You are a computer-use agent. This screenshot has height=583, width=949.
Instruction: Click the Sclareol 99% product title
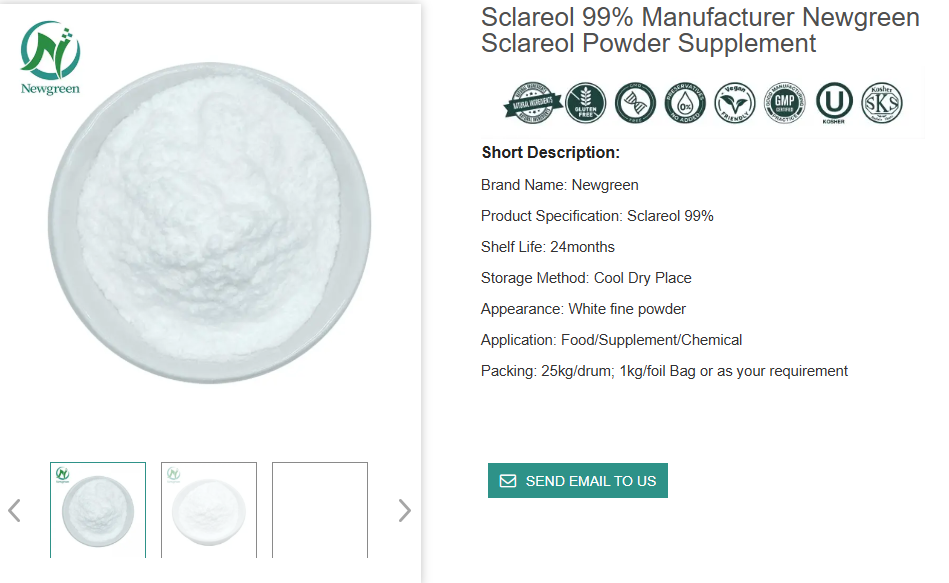coord(699,30)
